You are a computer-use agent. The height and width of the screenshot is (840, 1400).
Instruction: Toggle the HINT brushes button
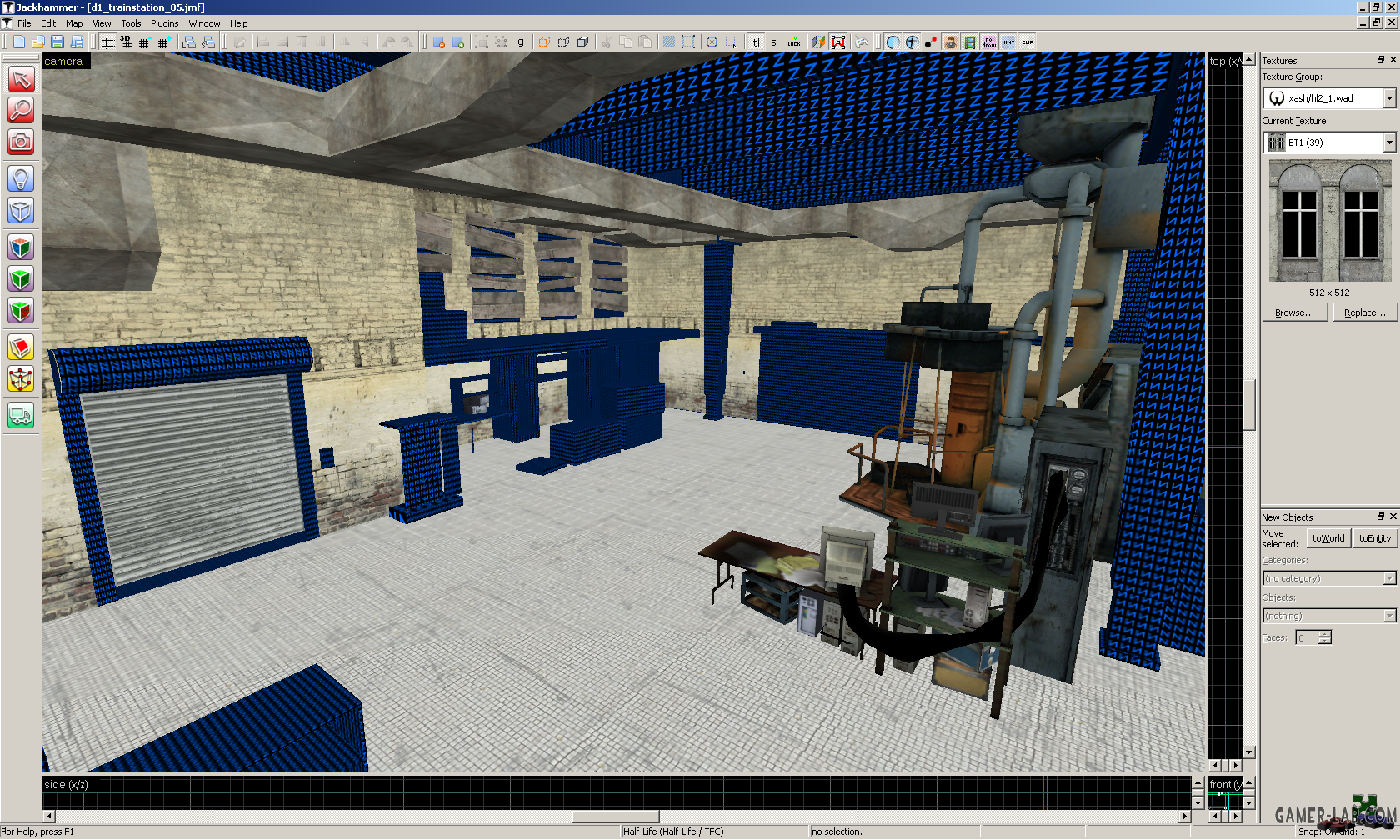tap(1008, 42)
